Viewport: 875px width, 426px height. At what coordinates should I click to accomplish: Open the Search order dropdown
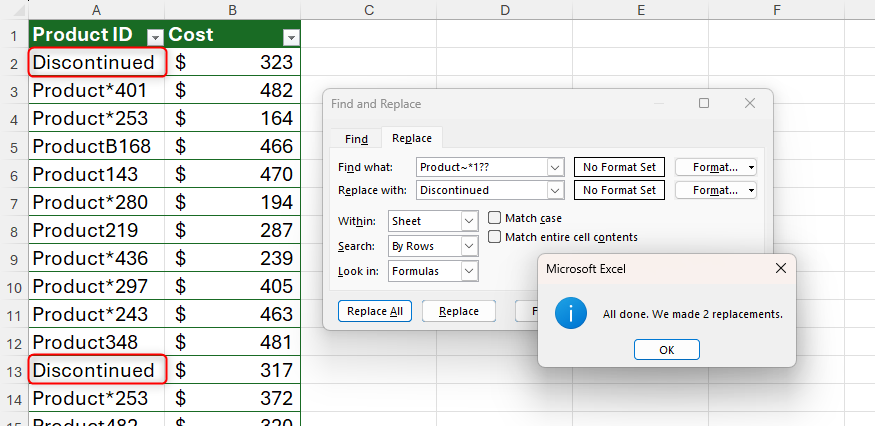469,246
